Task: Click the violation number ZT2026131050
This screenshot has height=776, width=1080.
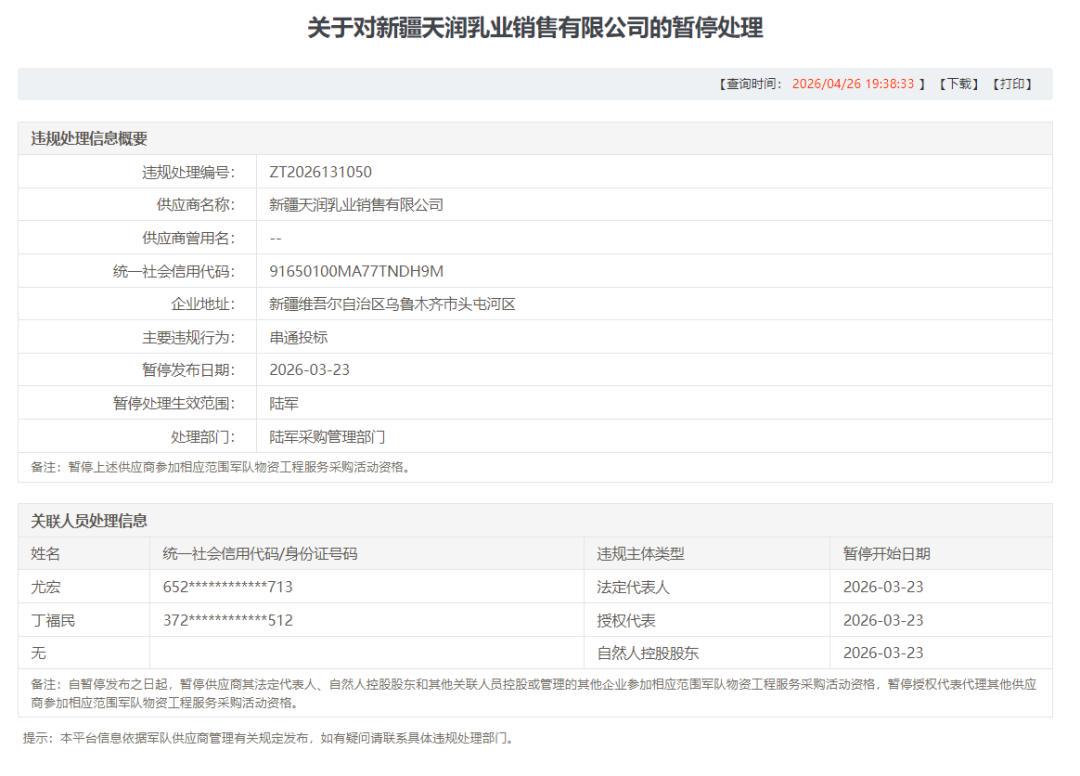Action: 320,172
